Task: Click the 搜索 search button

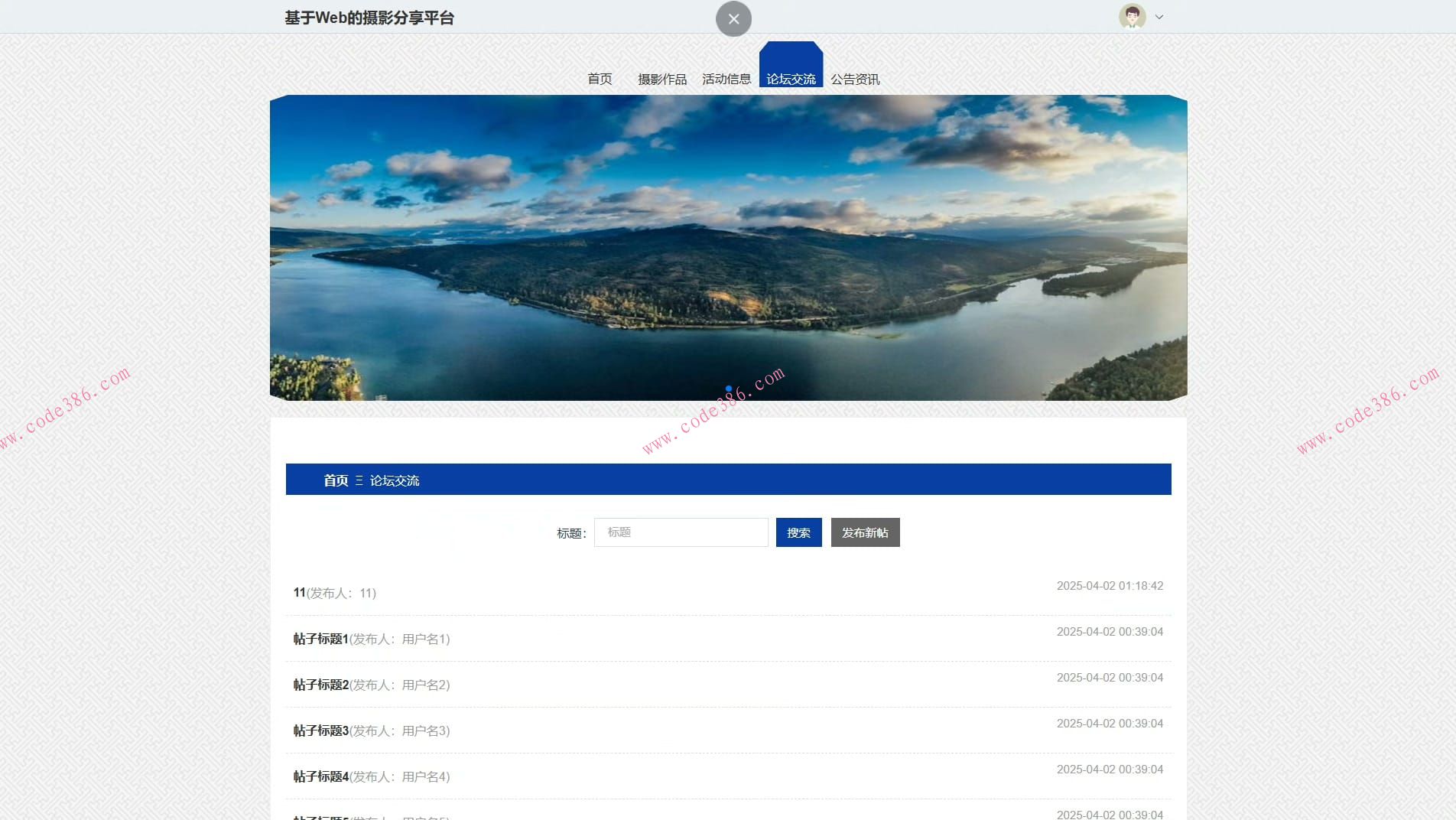Action: [x=798, y=532]
